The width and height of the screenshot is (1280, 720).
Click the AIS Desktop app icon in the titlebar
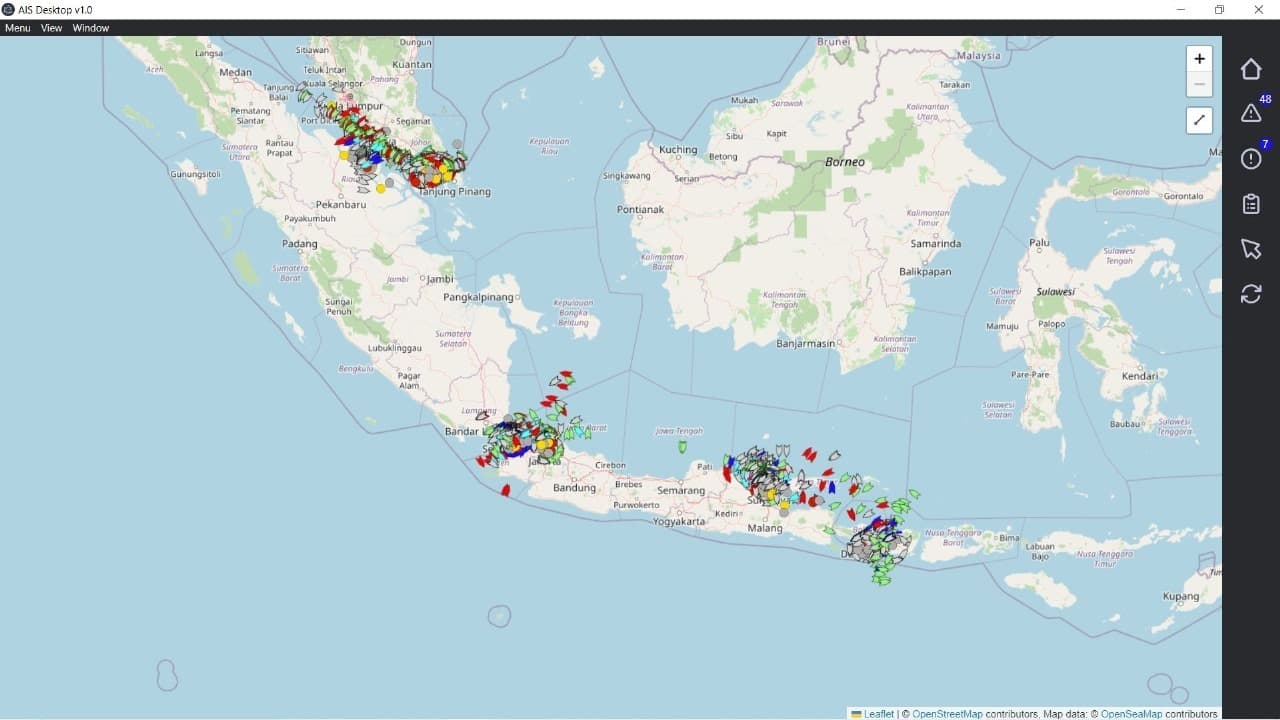8,9
